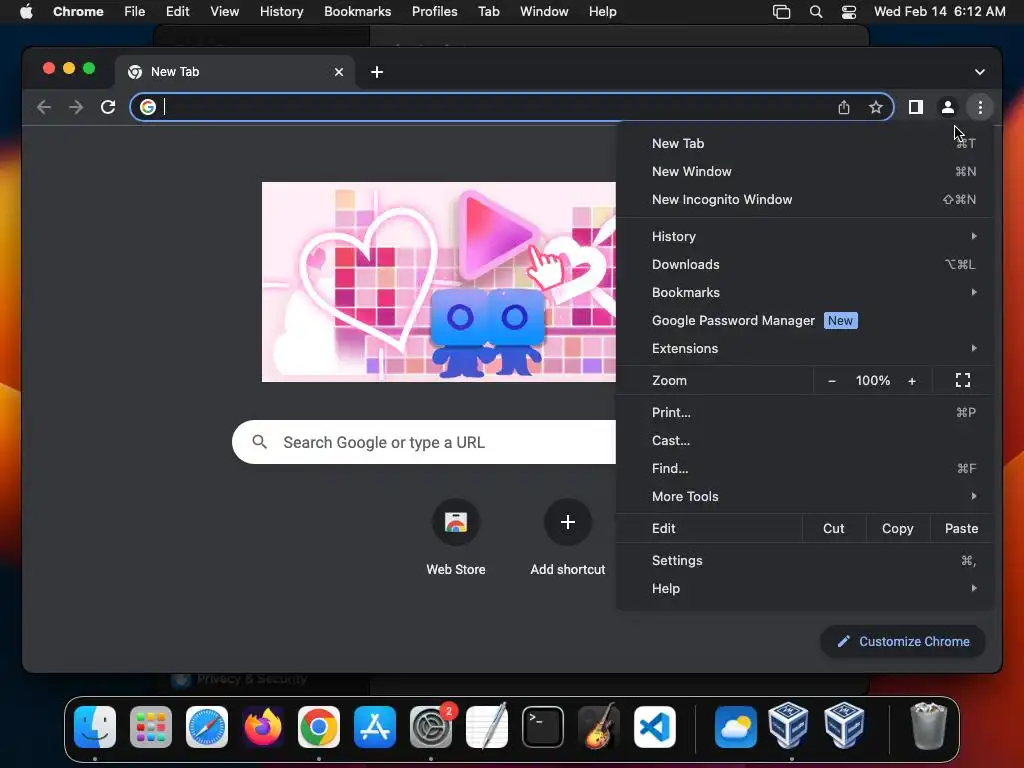1024x768 pixels.
Task: Expand the History submenu
Action: tap(805, 236)
